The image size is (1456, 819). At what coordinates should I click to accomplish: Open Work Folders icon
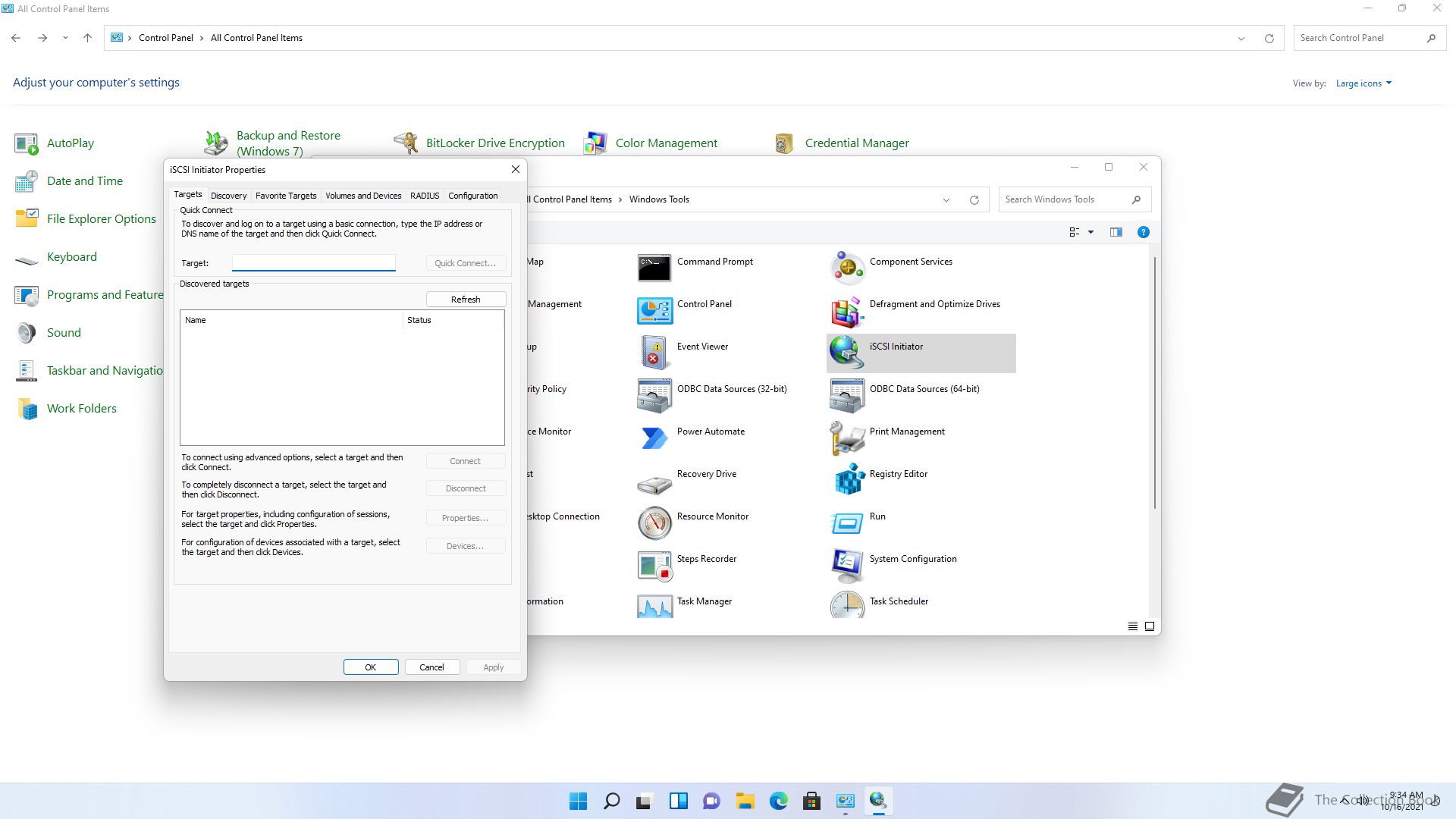(66, 409)
